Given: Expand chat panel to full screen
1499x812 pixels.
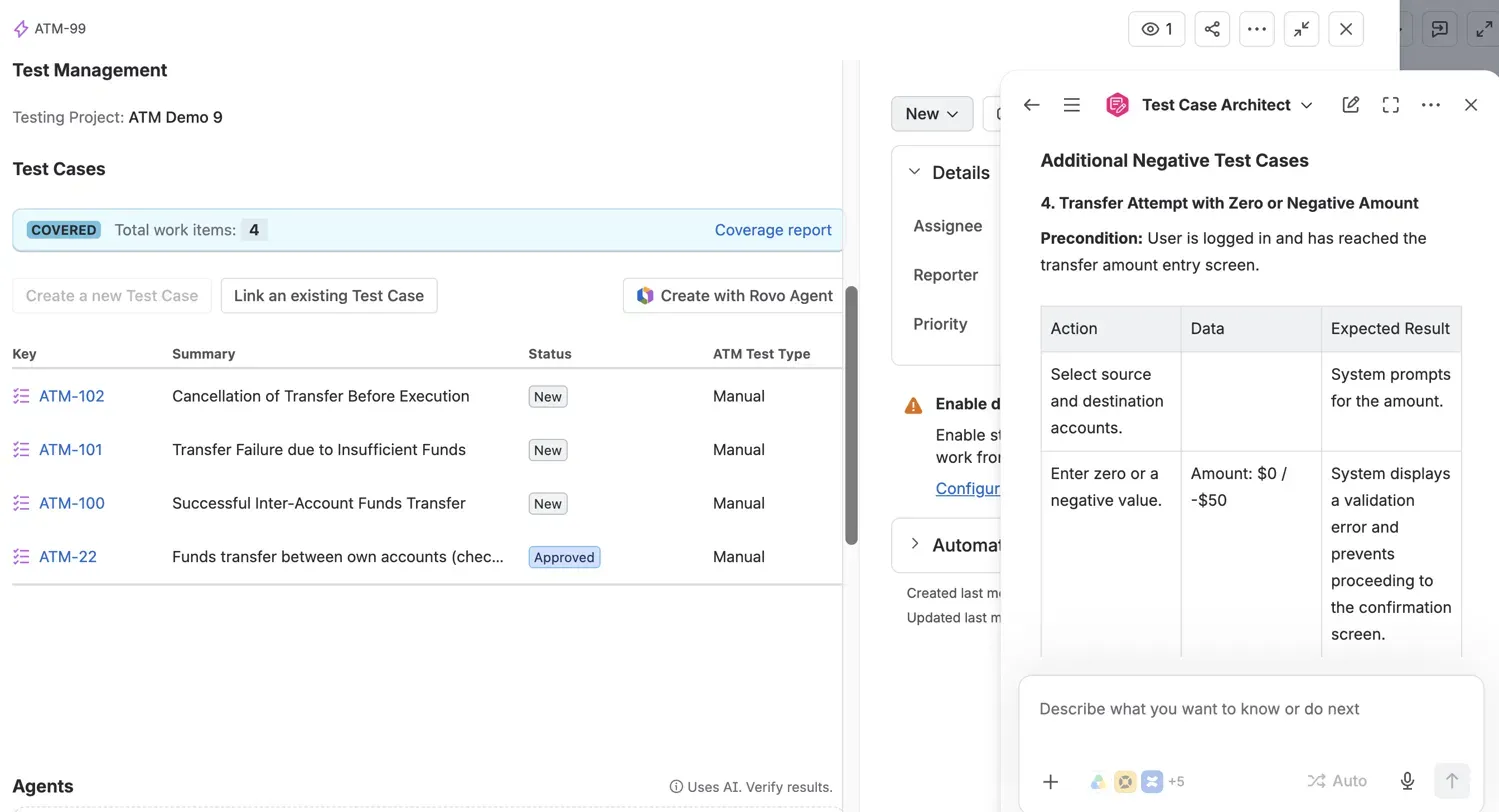Looking at the screenshot, I should tap(1391, 105).
